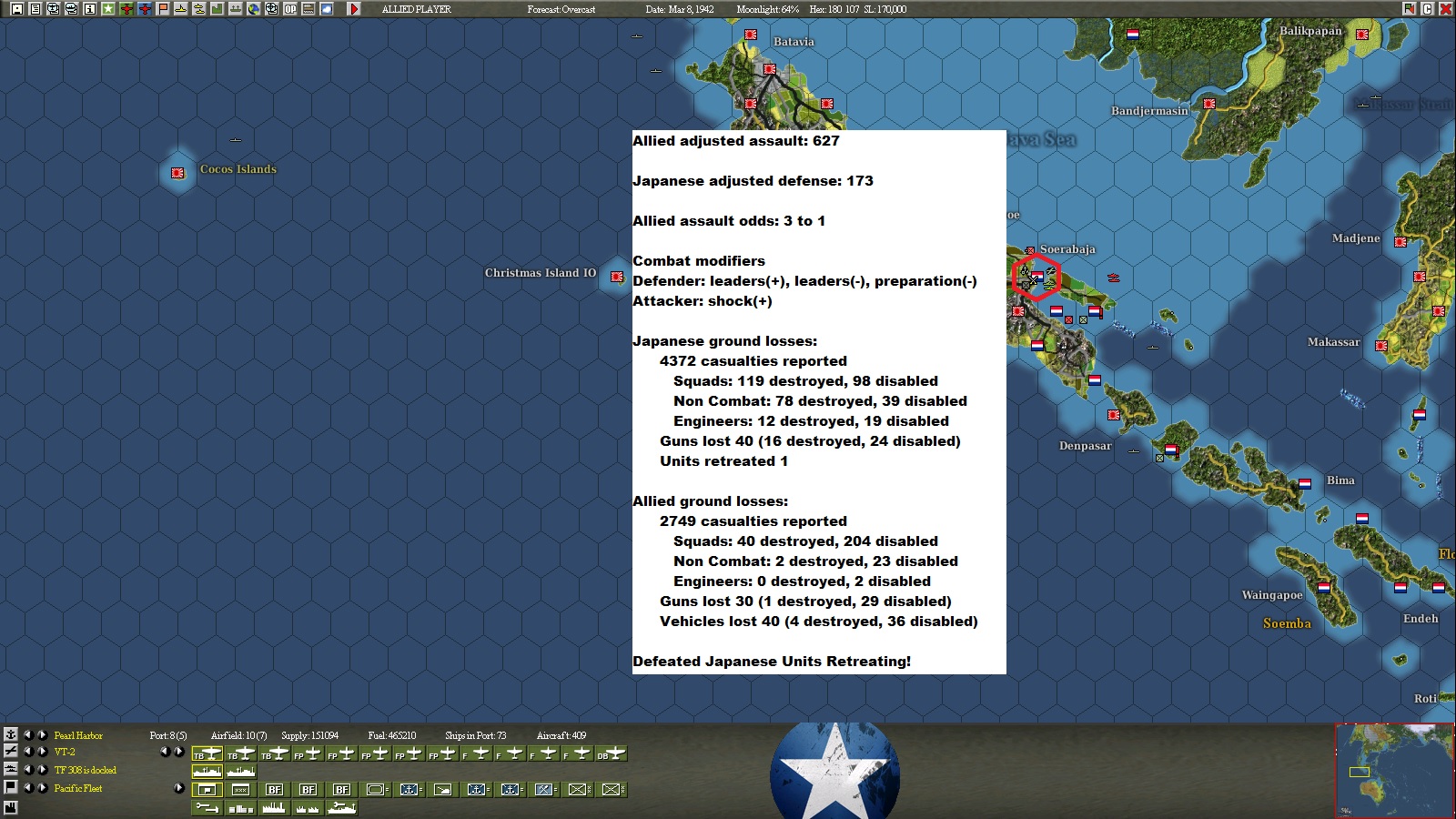
Task: Select the XXX corps headquarters unit icon
Action: (x=241, y=789)
